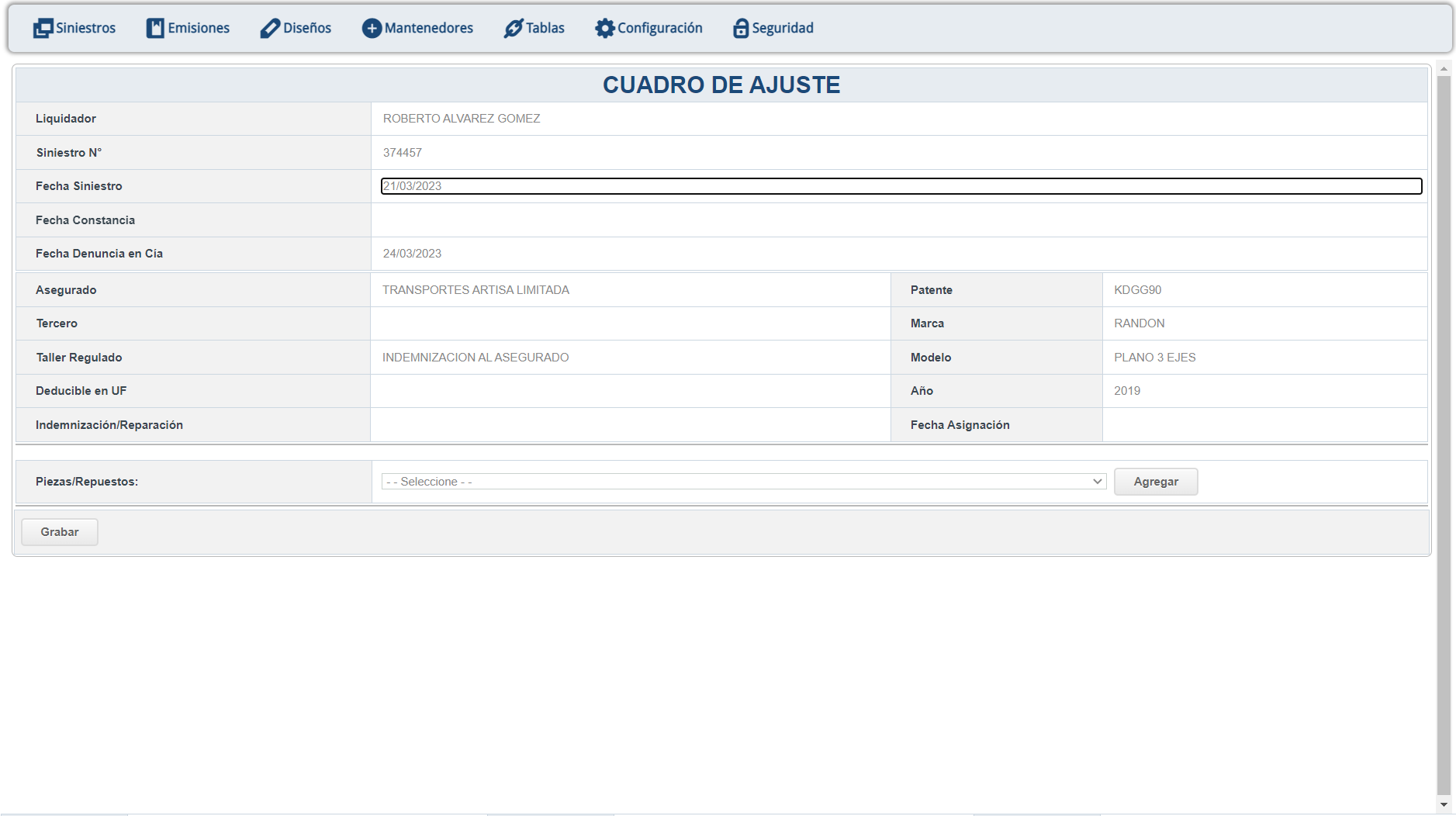Screen dimensions: 1456x816
Task: Click the Configuración gear icon
Action: click(x=604, y=29)
